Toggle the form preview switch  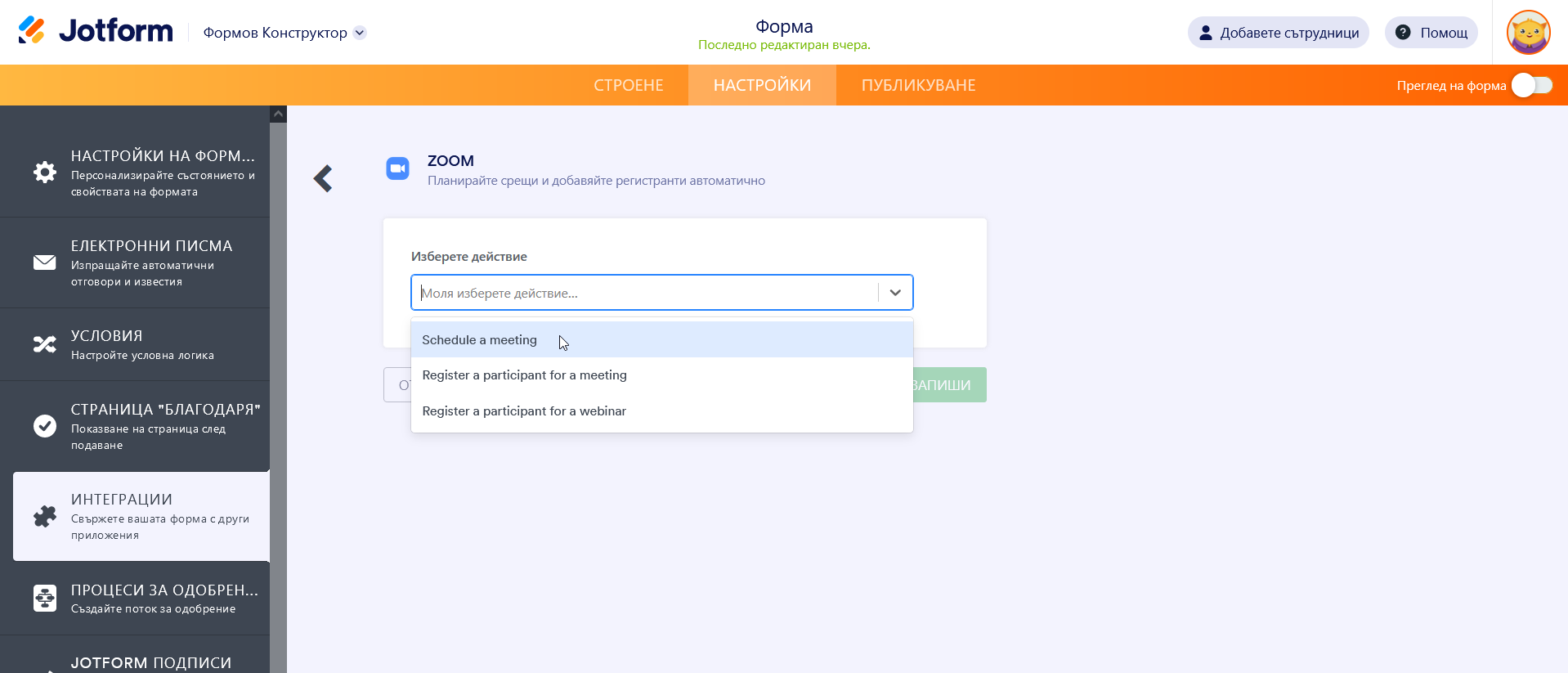click(1531, 85)
